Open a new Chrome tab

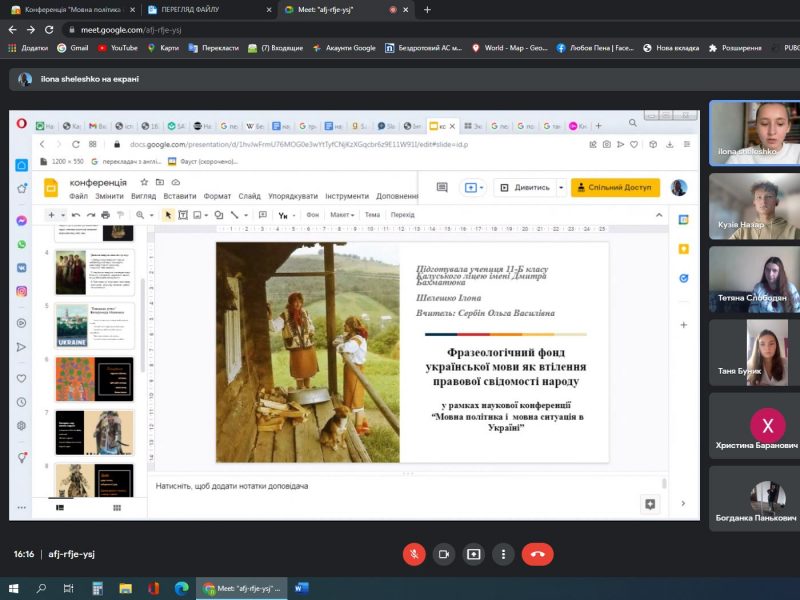[x=427, y=9]
